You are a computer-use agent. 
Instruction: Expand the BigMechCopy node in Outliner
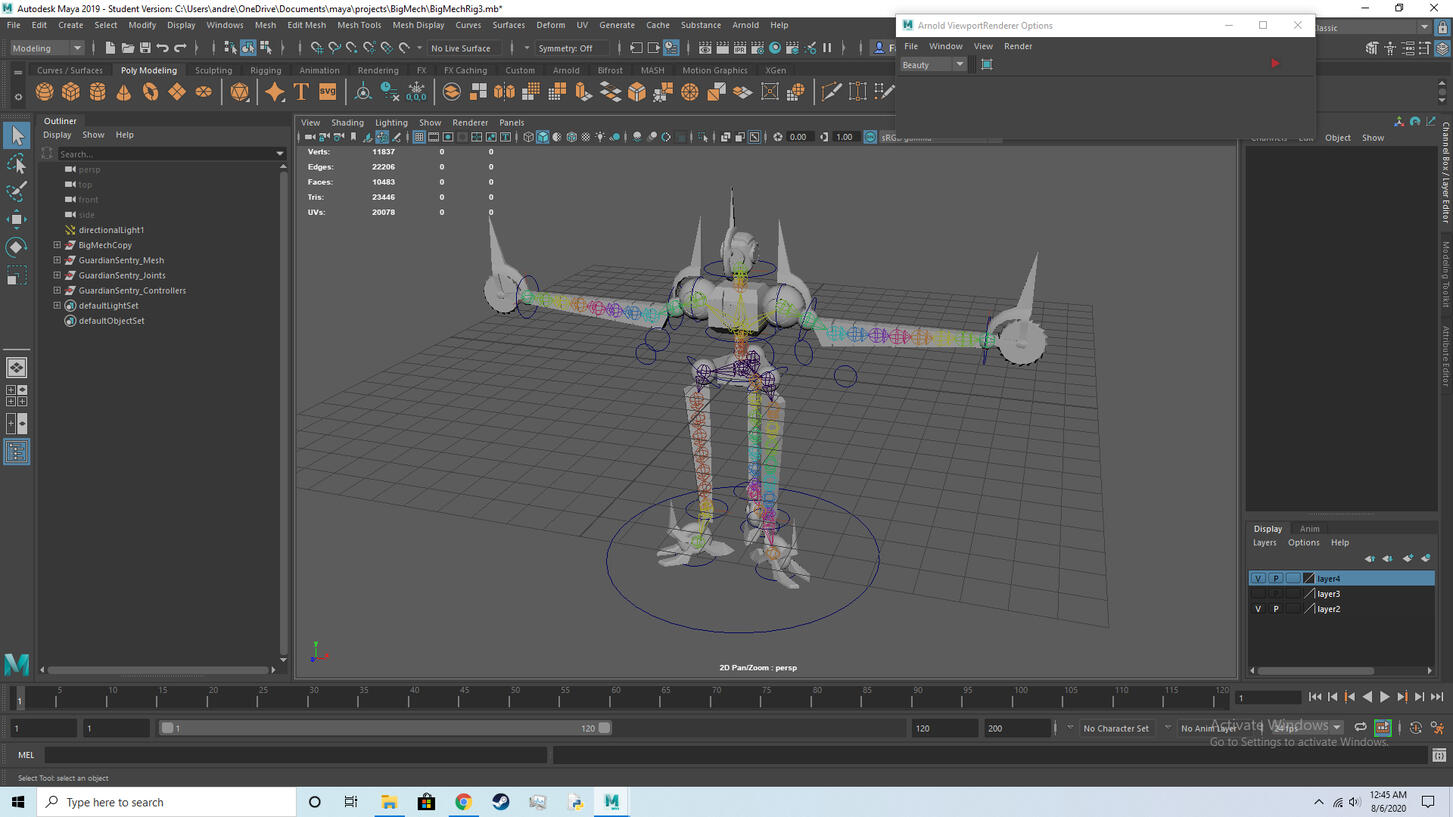coord(57,245)
